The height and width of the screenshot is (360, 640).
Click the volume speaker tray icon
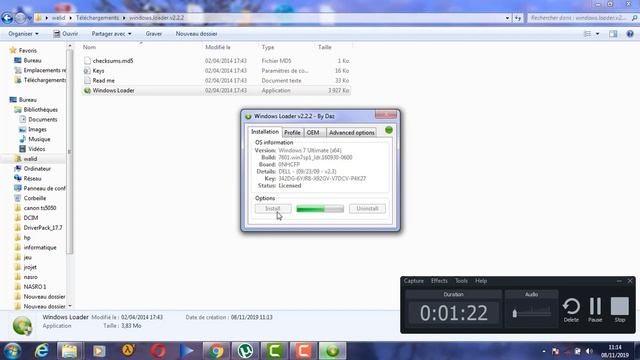pyautogui.click(x=589, y=351)
